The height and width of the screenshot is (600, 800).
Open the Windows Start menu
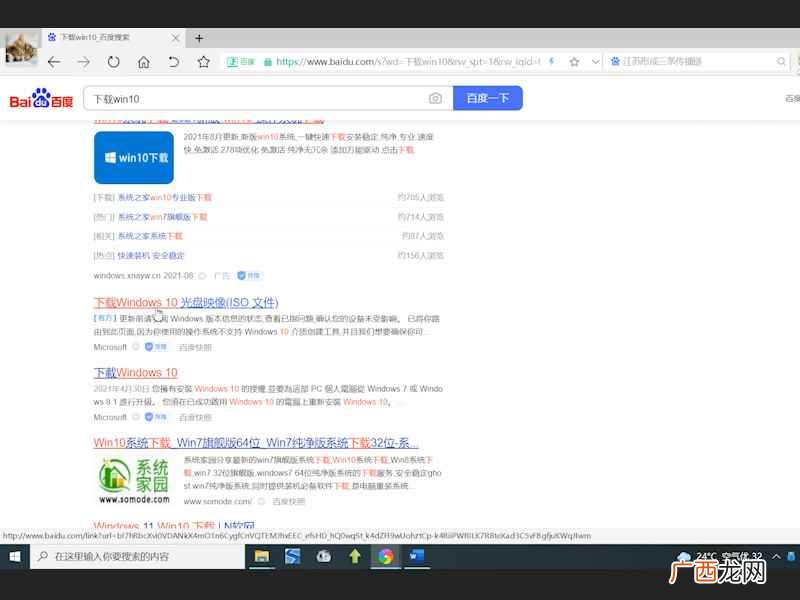pyautogui.click(x=14, y=556)
